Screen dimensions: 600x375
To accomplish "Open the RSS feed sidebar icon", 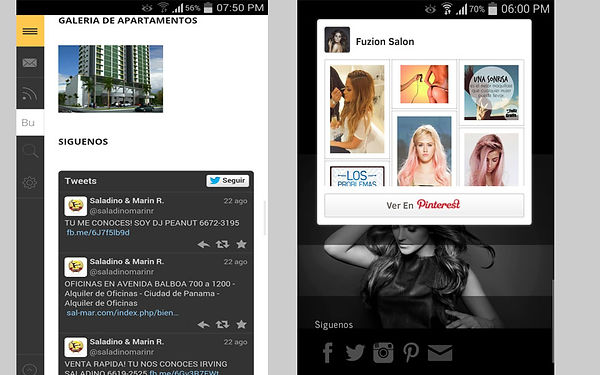I will tap(30, 94).
